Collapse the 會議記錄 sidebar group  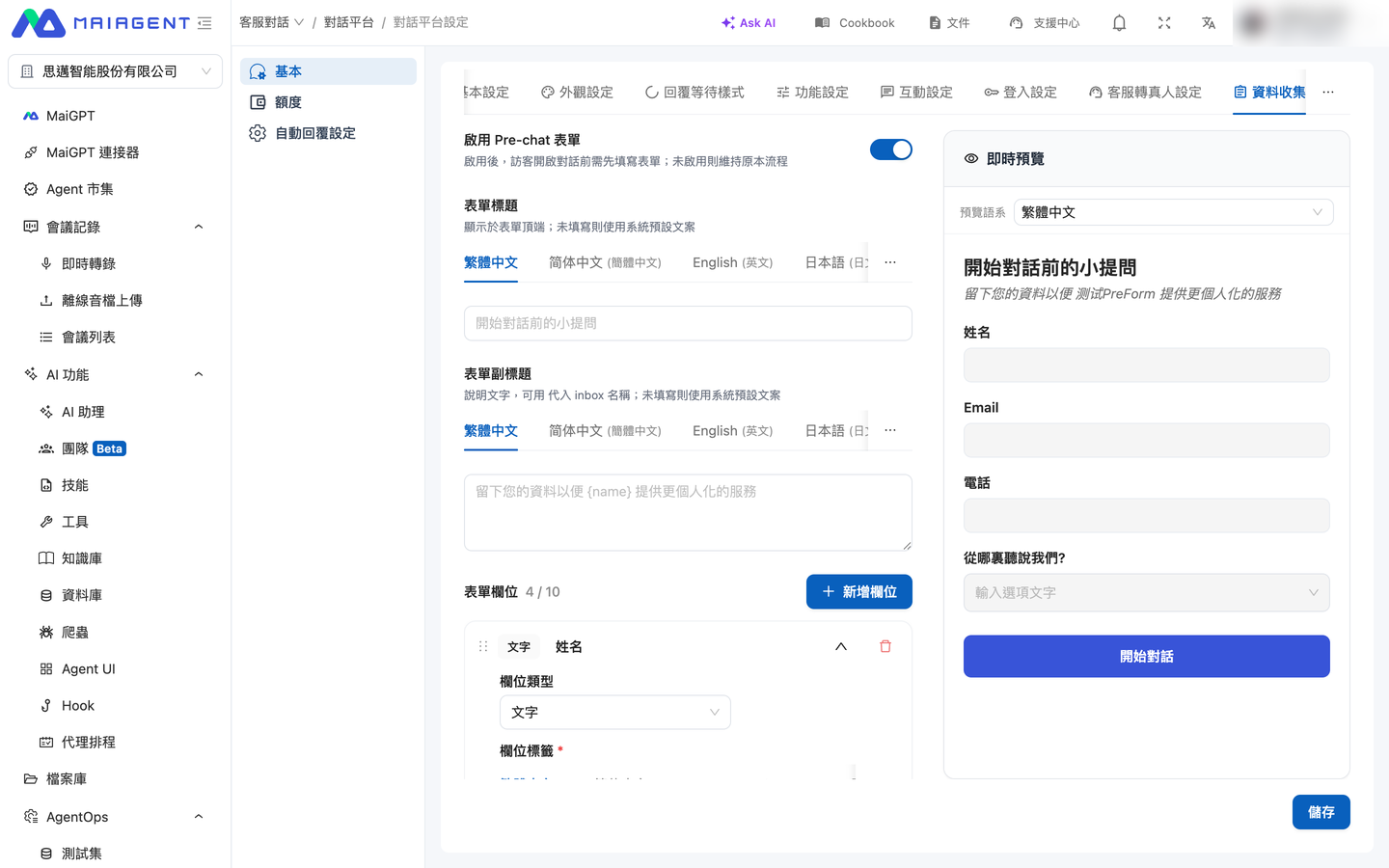point(199,227)
